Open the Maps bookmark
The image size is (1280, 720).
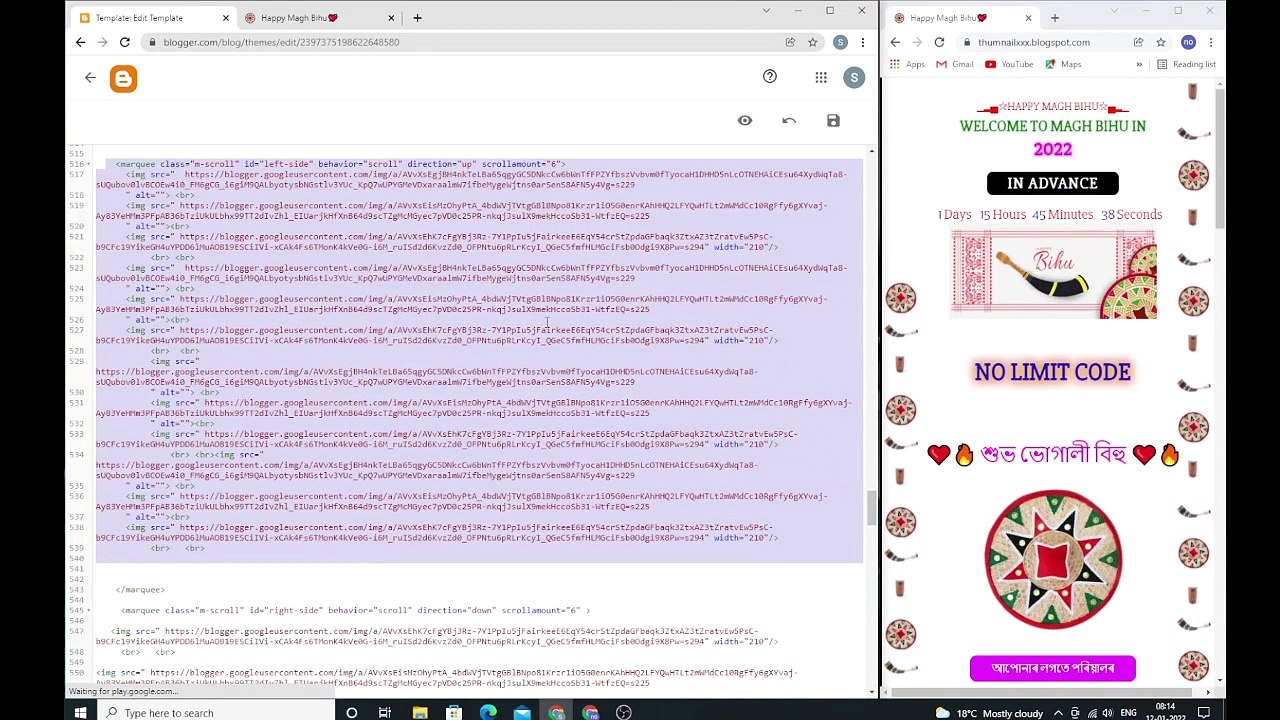1063,64
